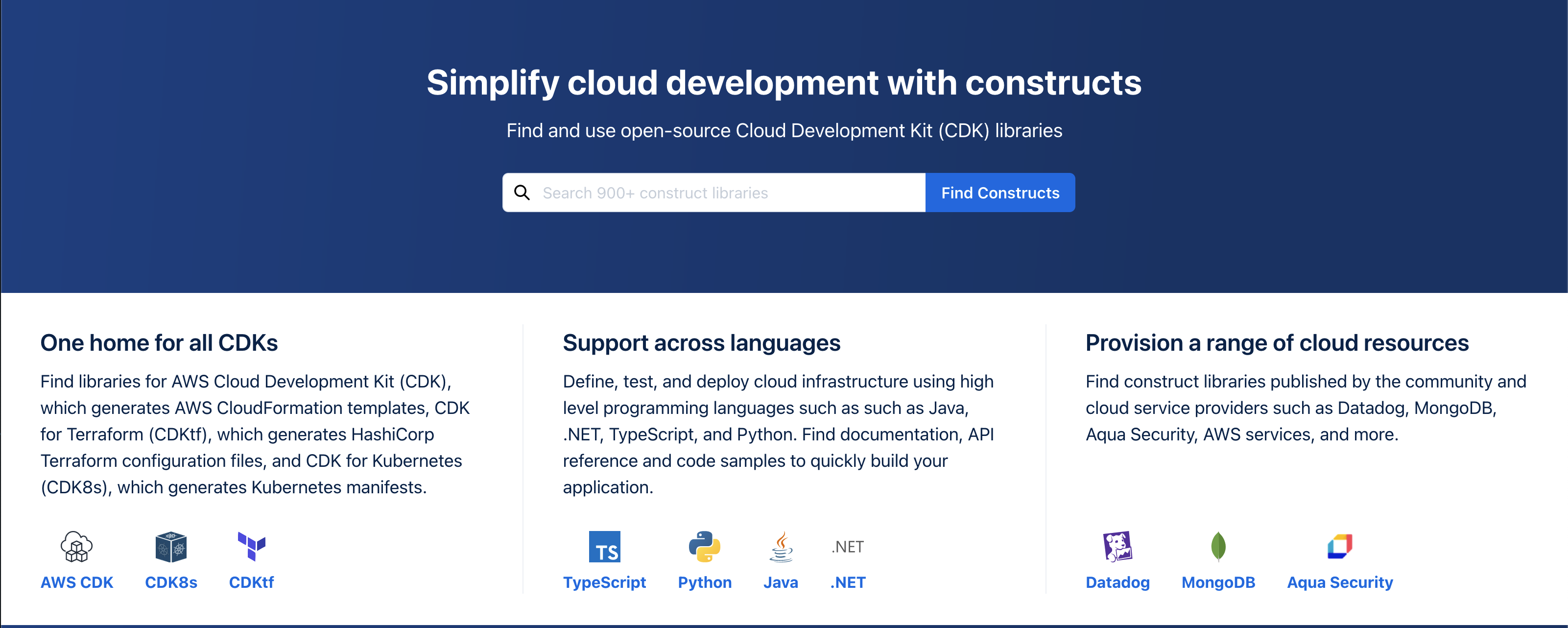Select the .NET language icon
Viewport: 1568px width, 628px height.
[847, 547]
